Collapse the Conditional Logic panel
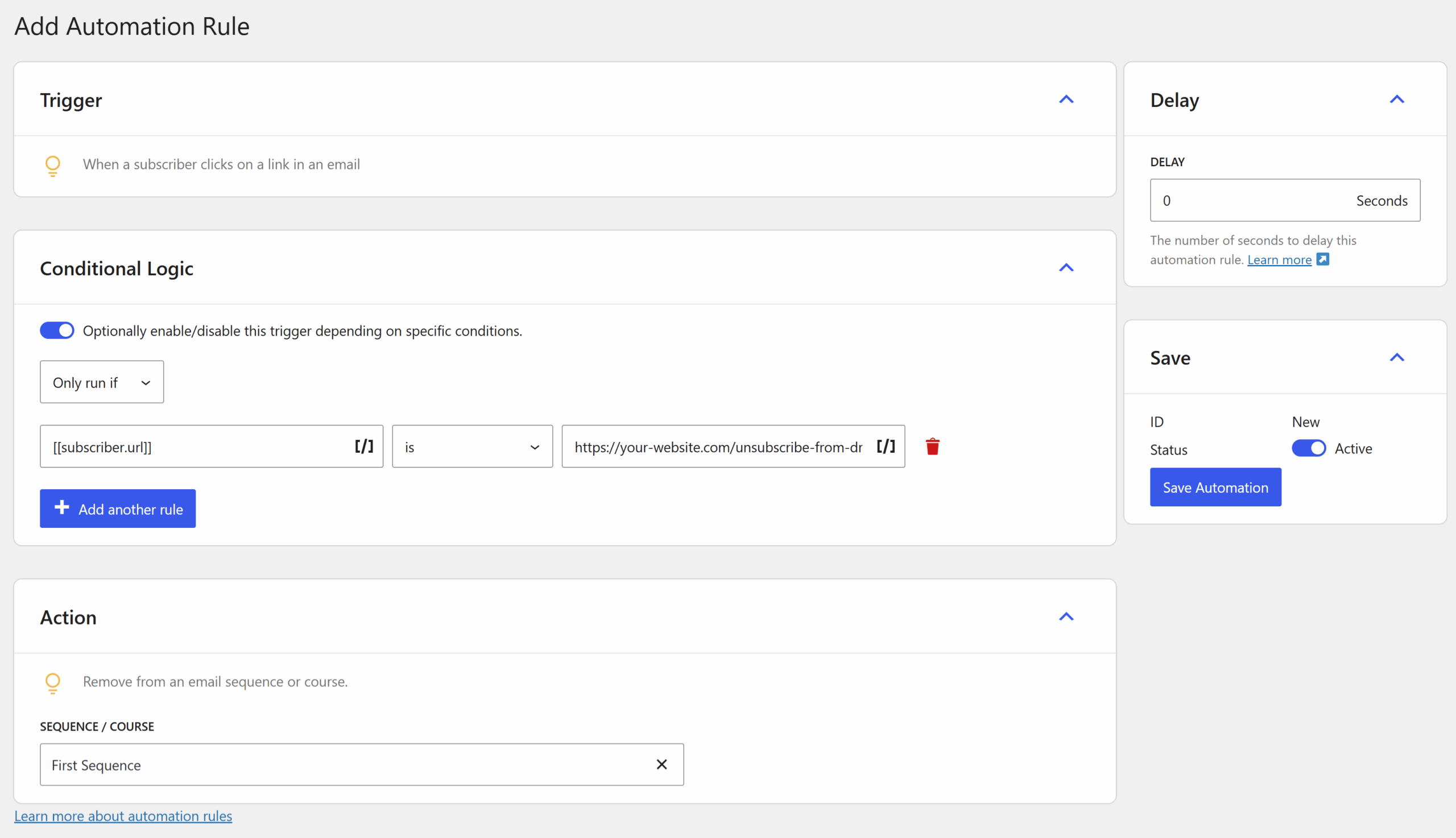 pyautogui.click(x=1066, y=267)
